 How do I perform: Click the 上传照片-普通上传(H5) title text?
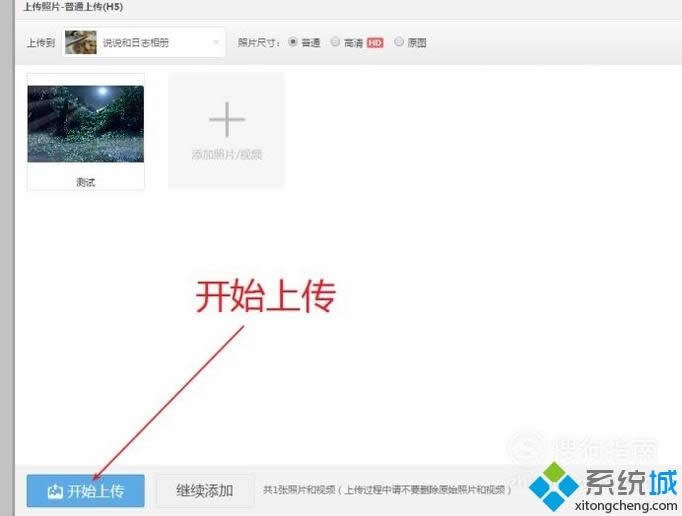point(73,7)
